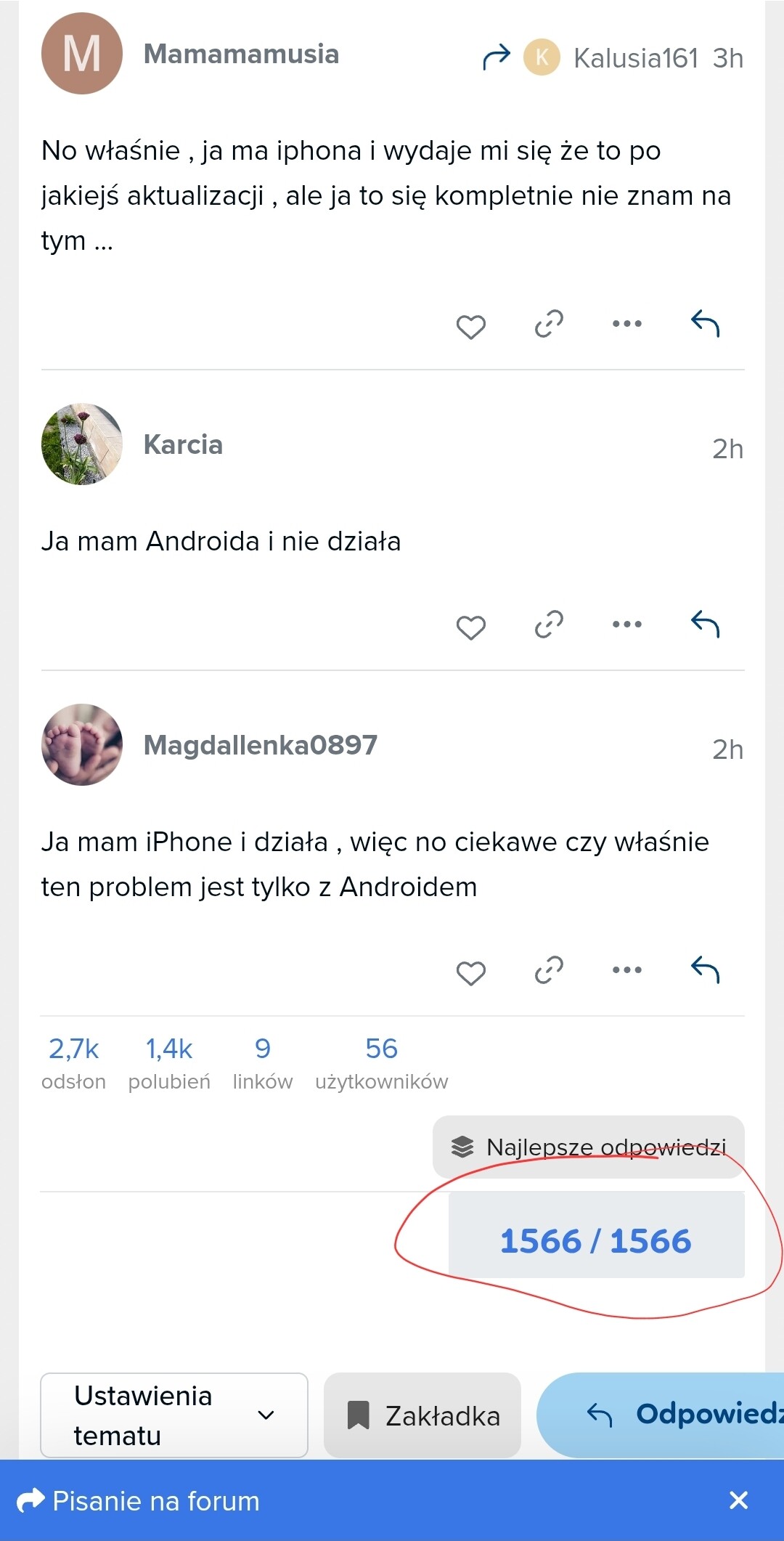Reply to Magdallenka0897's post using the arrow icon
784x1541 pixels.
(x=705, y=969)
